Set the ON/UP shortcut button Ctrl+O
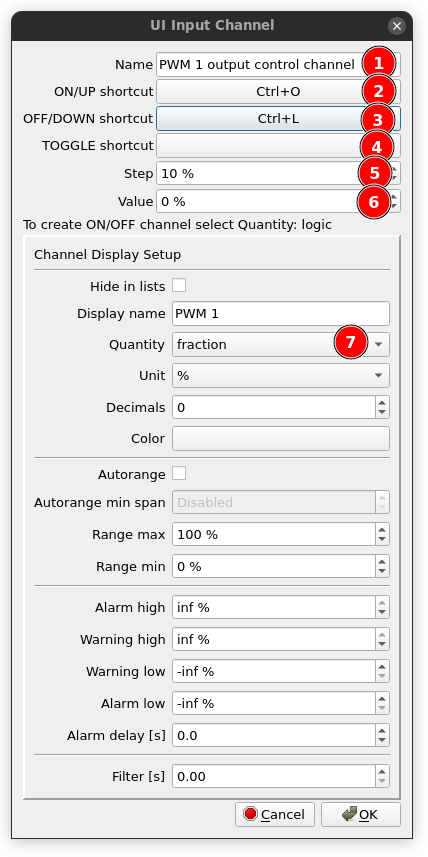The width and height of the screenshot is (428, 857). tap(278, 92)
